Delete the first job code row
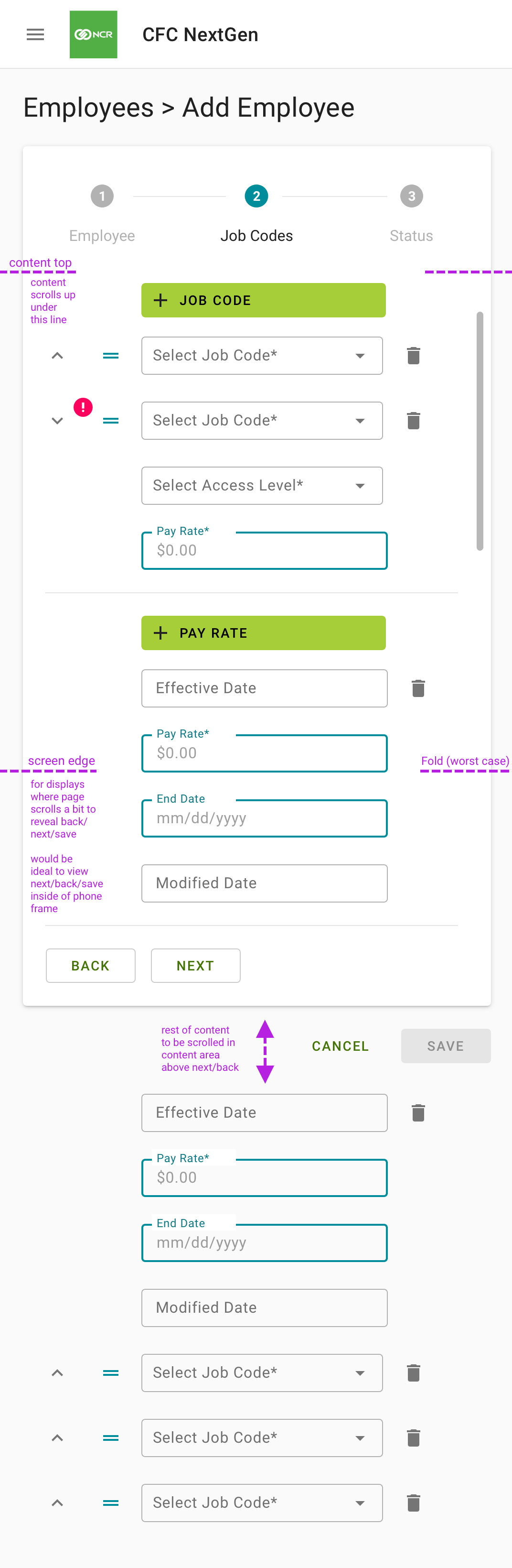The image size is (512, 1568). [414, 356]
